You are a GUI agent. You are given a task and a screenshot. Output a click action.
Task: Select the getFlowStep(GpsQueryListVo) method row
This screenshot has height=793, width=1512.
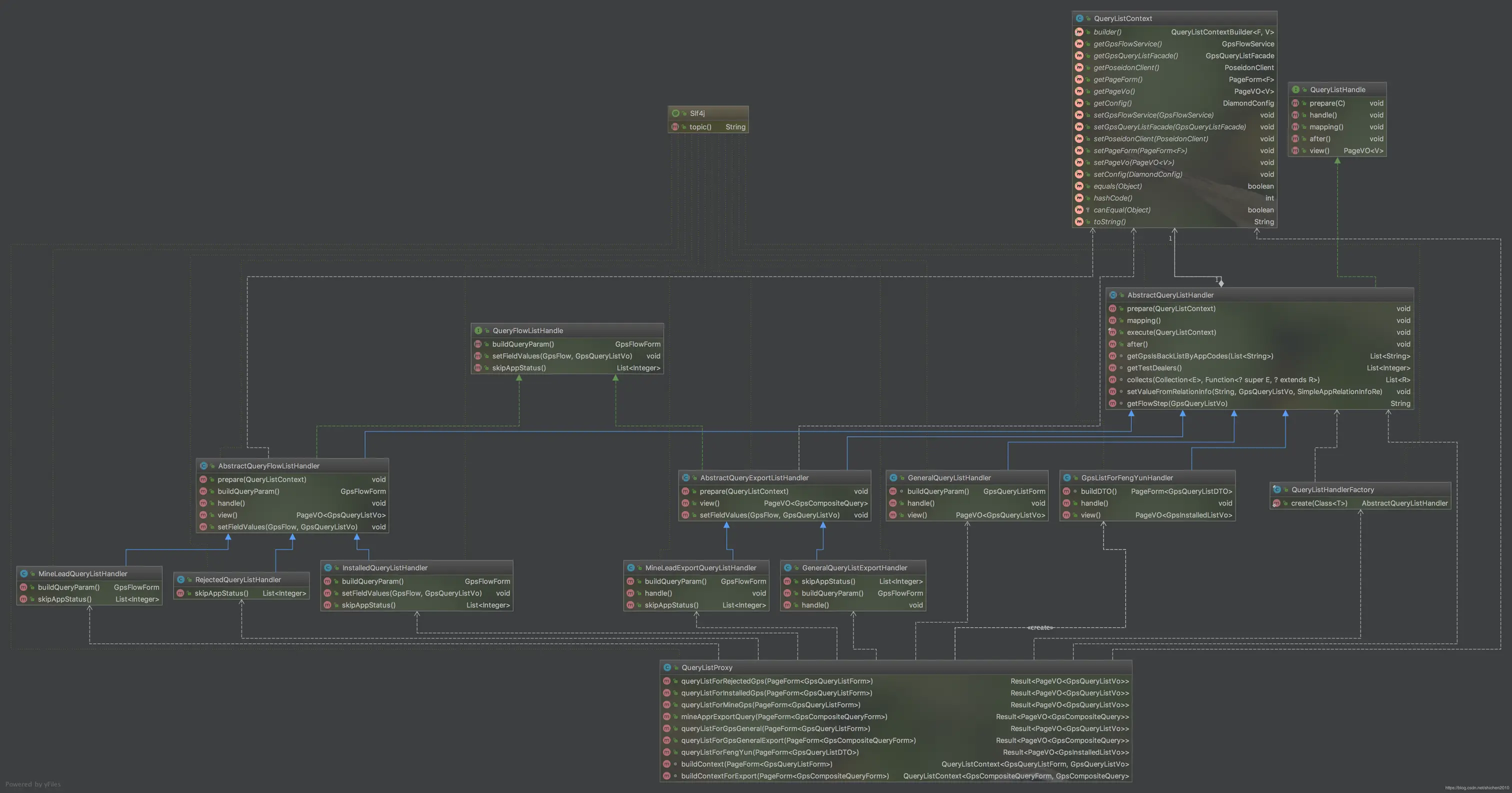coord(1176,404)
